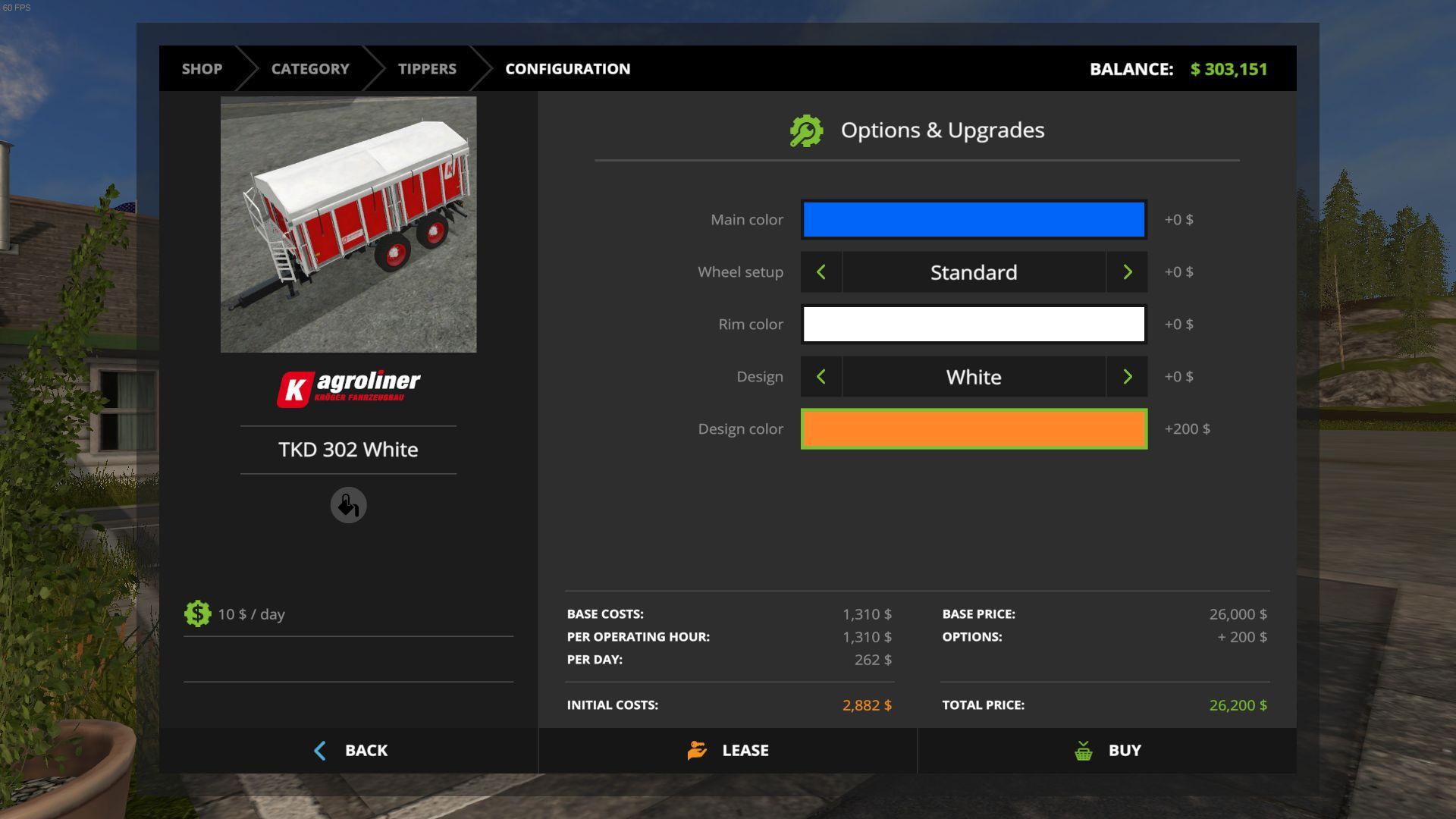The image size is (1456, 819).
Task: Open the White design selector
Action: click(974, 377)
